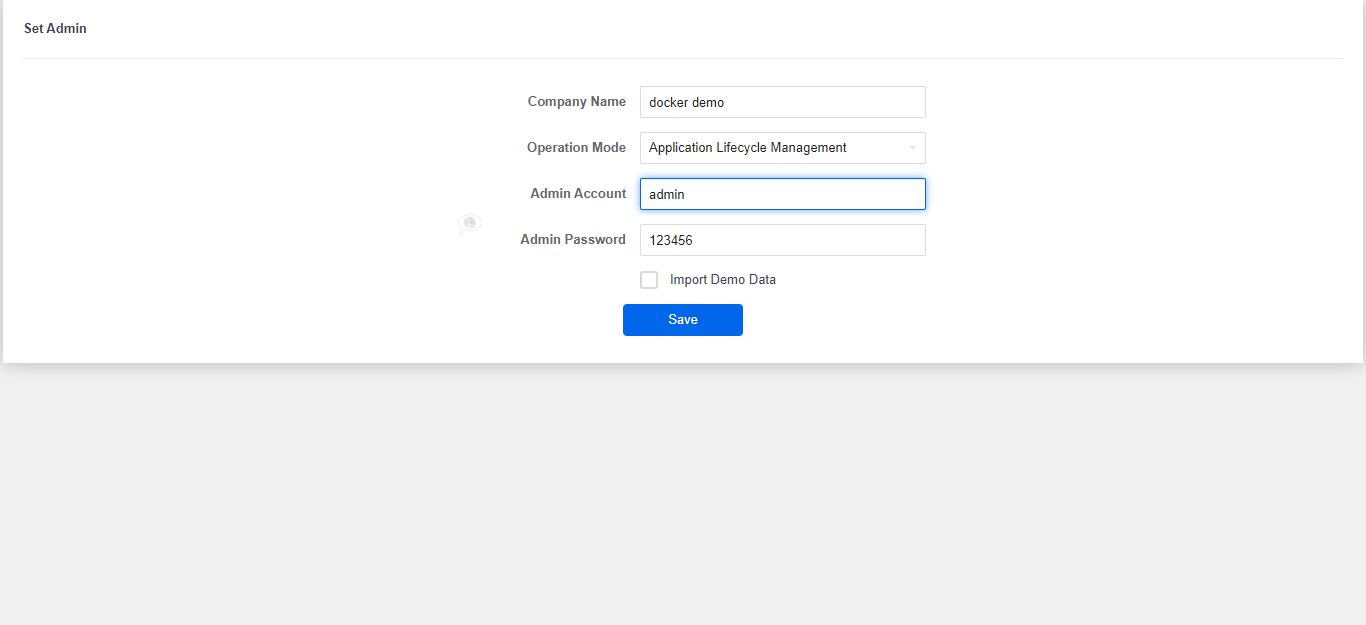Viewport: 1366px width, 625px height.
Task: Click the Import Demo Data label text
Action: pyautogui.click(x=722, y=280)
